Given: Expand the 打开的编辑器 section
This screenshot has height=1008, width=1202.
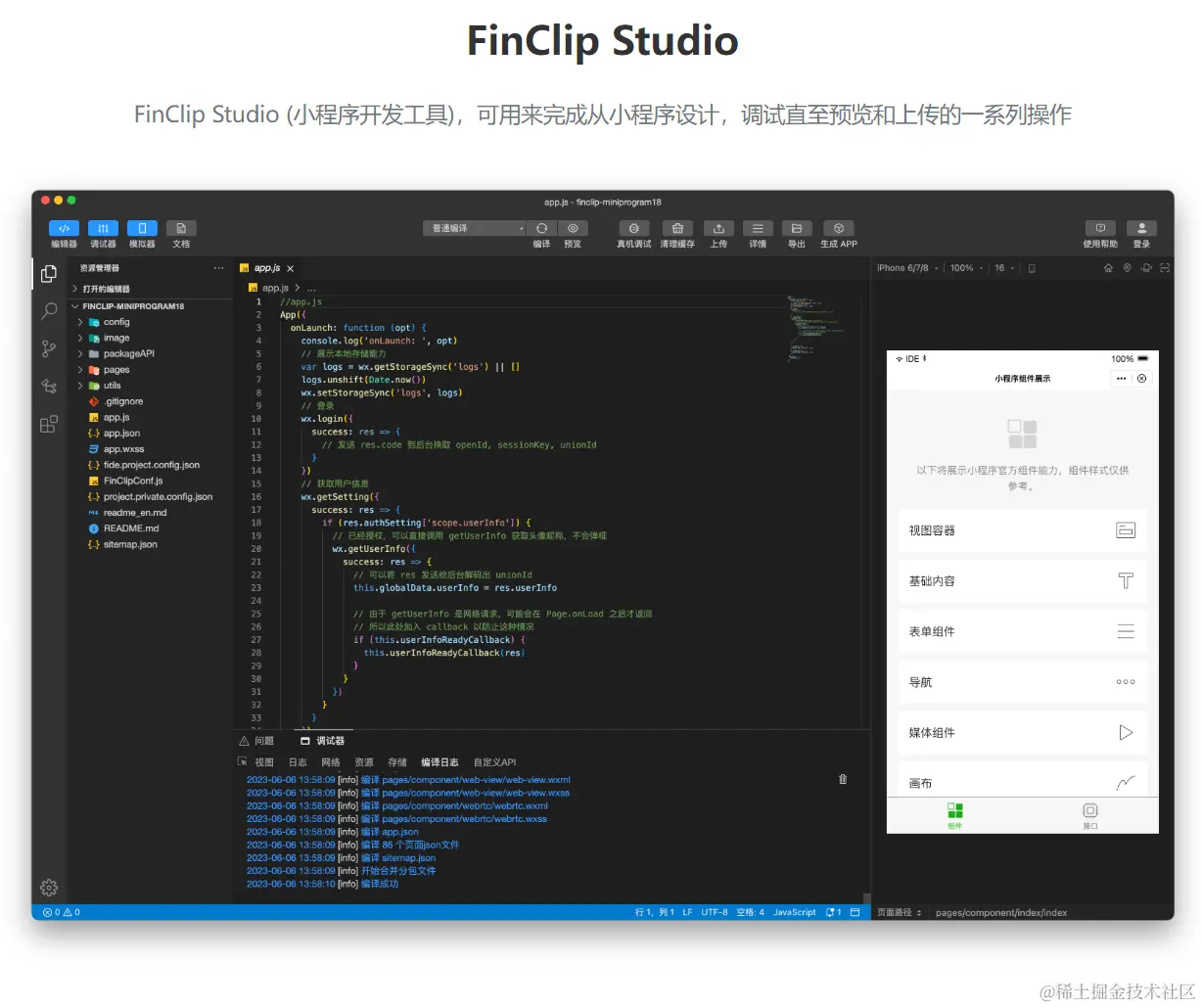Looking at the screenshot, I should 151,289.
